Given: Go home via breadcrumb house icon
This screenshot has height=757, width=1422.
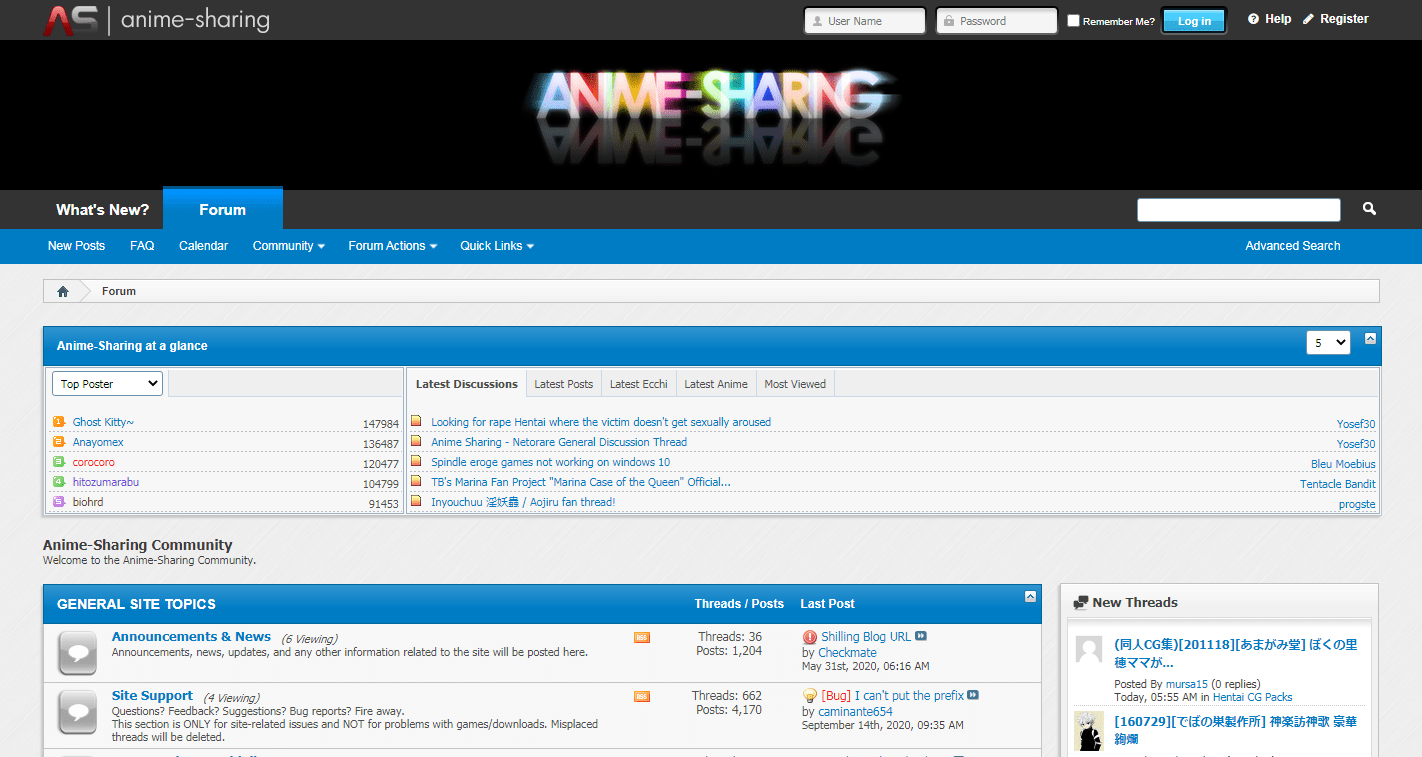Looking at the screenshot, I should pos(63,291).
